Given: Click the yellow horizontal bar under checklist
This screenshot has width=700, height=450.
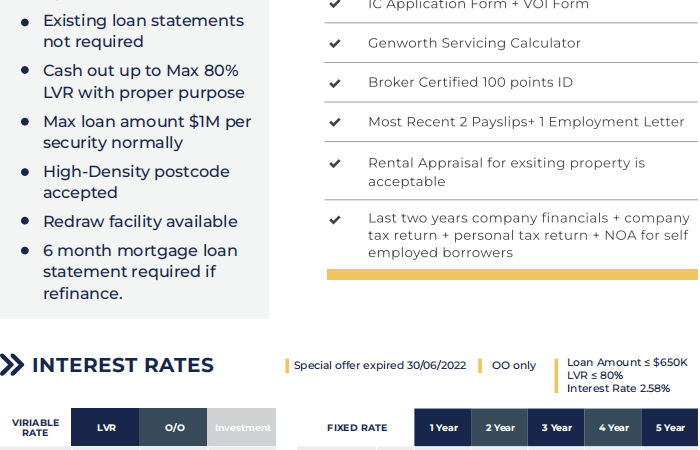Looking at the screenshot, I should (512, 275).
